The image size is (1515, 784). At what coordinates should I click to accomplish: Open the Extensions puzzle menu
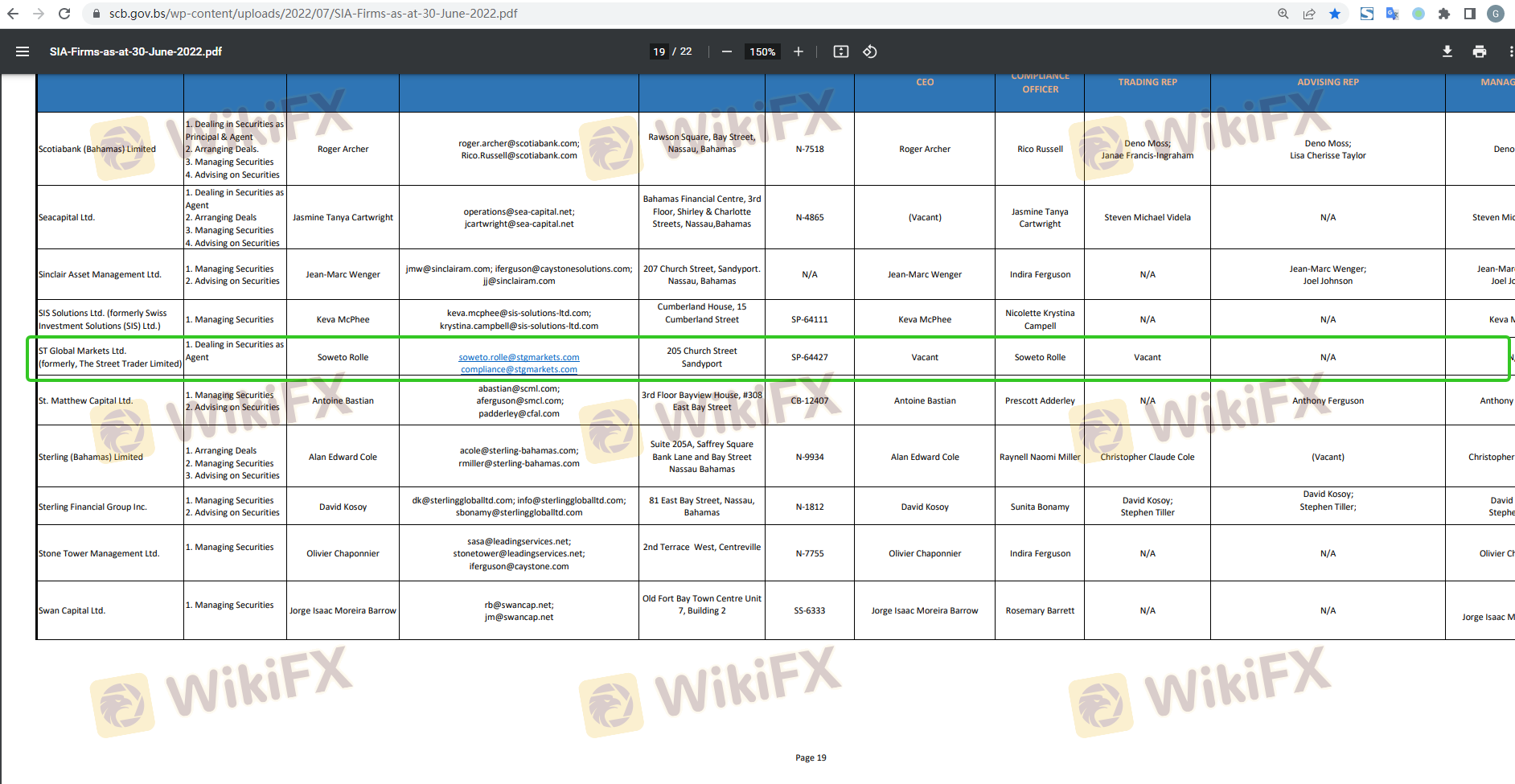coord(1444,14)
